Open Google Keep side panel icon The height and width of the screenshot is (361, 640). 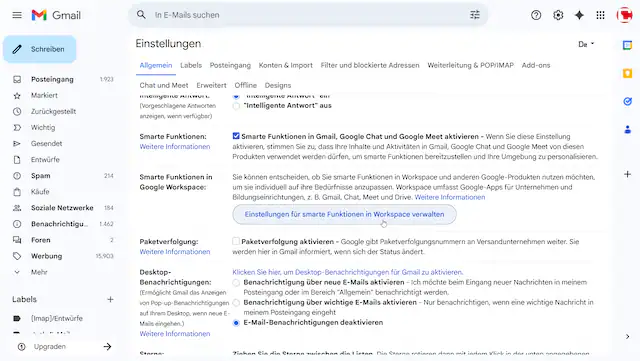627,74
